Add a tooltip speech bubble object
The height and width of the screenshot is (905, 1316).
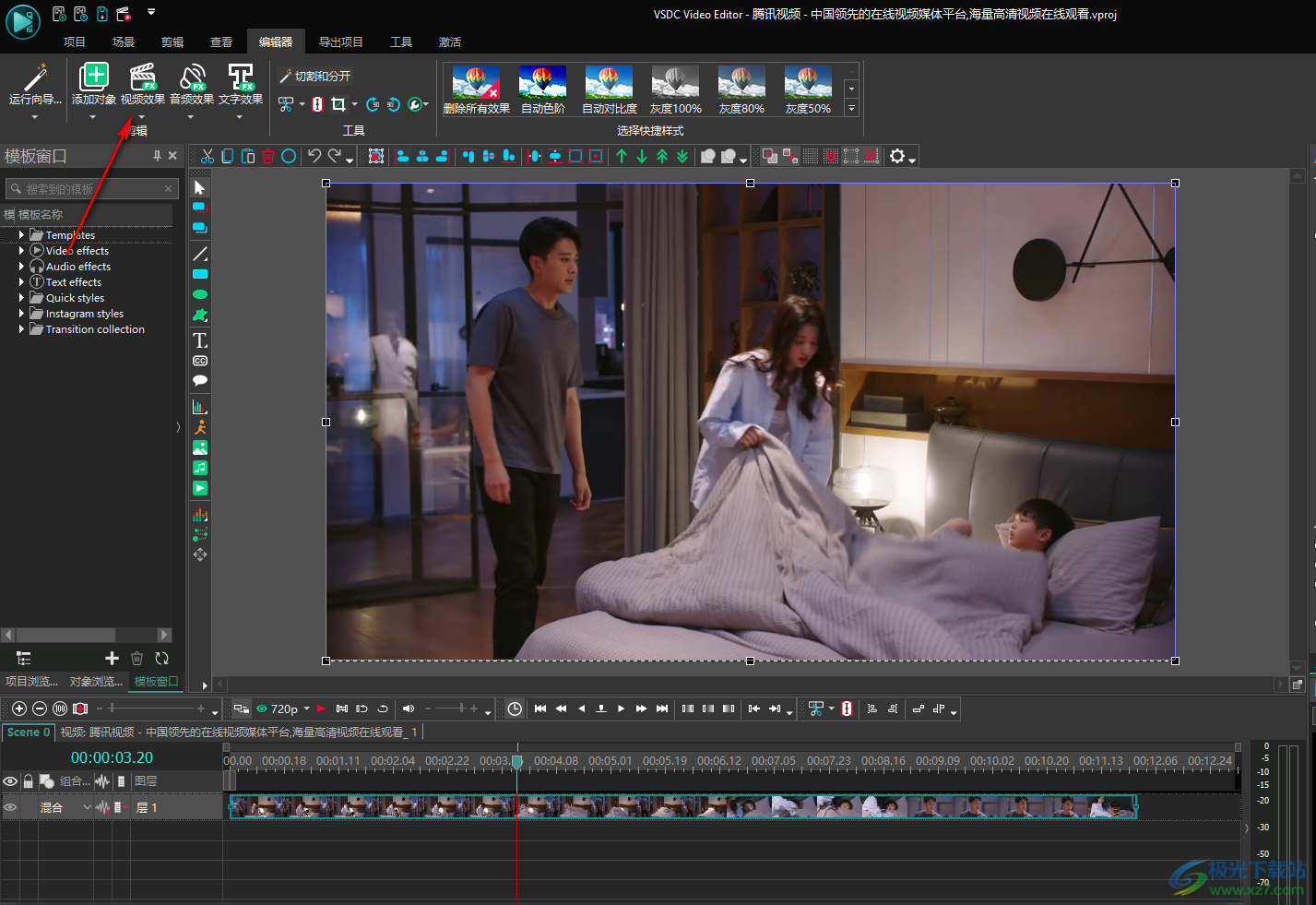(x=200, y=380)
